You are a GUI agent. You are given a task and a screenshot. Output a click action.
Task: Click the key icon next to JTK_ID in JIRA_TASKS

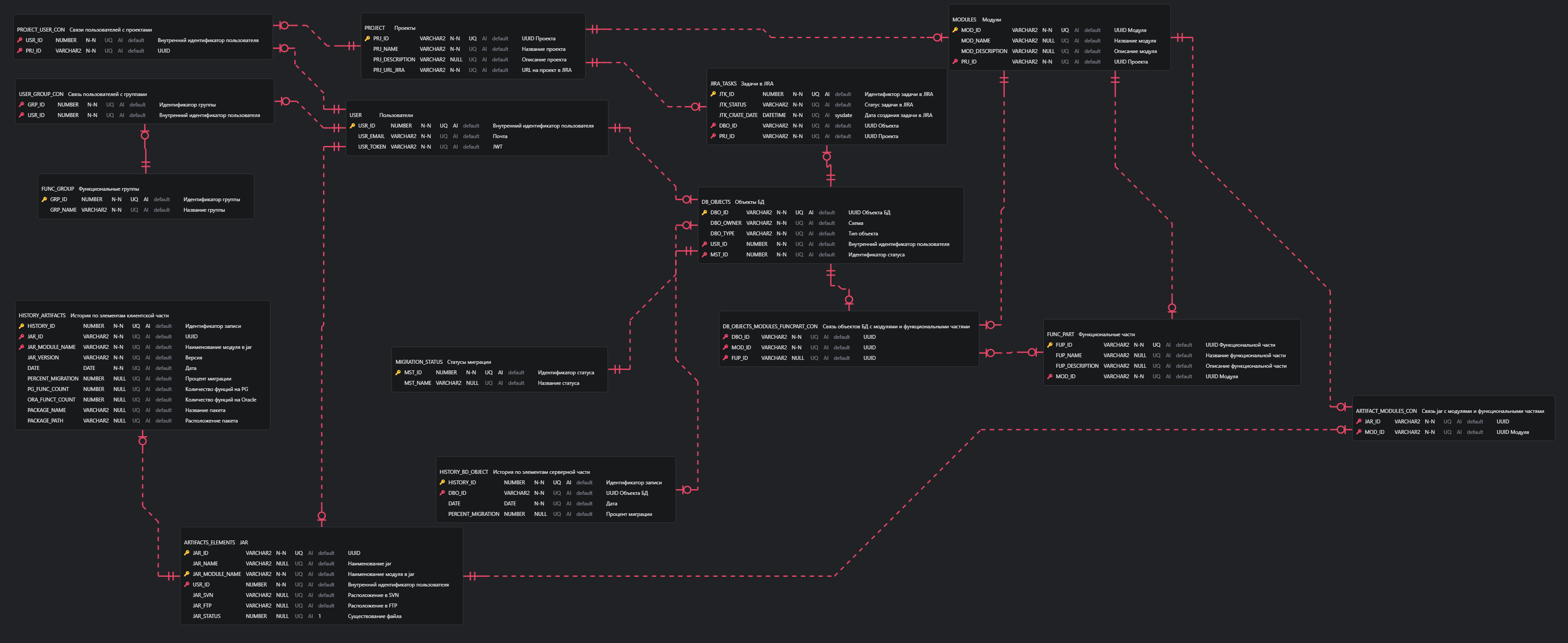click(713, 94)
